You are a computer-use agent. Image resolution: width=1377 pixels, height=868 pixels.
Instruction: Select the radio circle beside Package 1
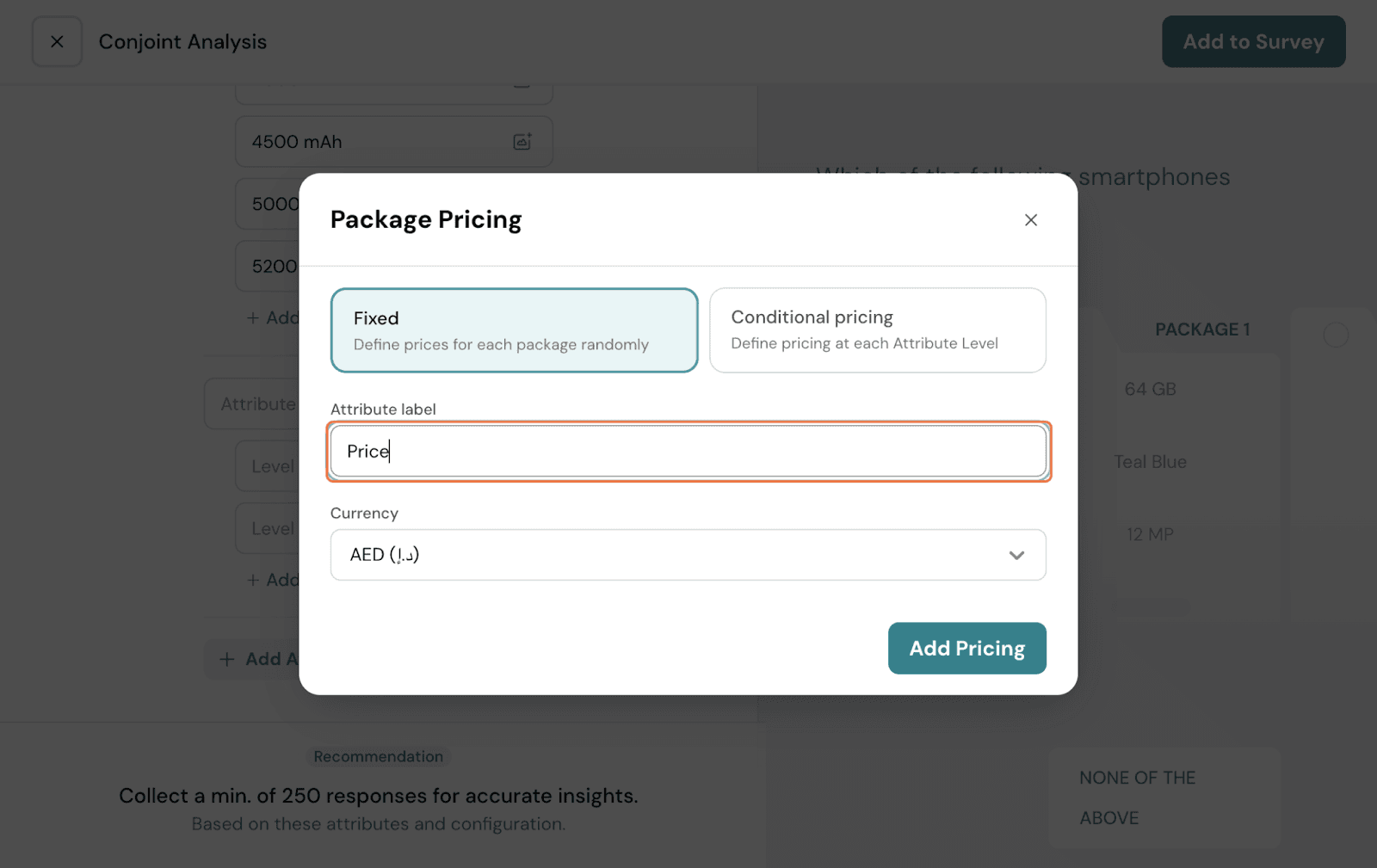(x=1335, y=335)
